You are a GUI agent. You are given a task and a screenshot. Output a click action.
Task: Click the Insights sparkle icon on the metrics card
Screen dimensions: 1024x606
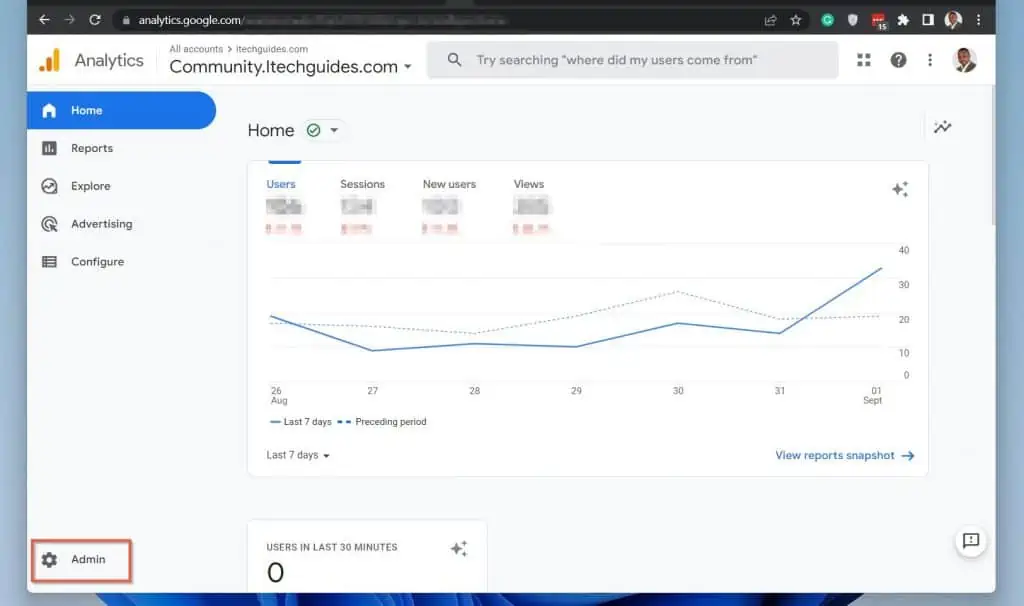[900, 188]
